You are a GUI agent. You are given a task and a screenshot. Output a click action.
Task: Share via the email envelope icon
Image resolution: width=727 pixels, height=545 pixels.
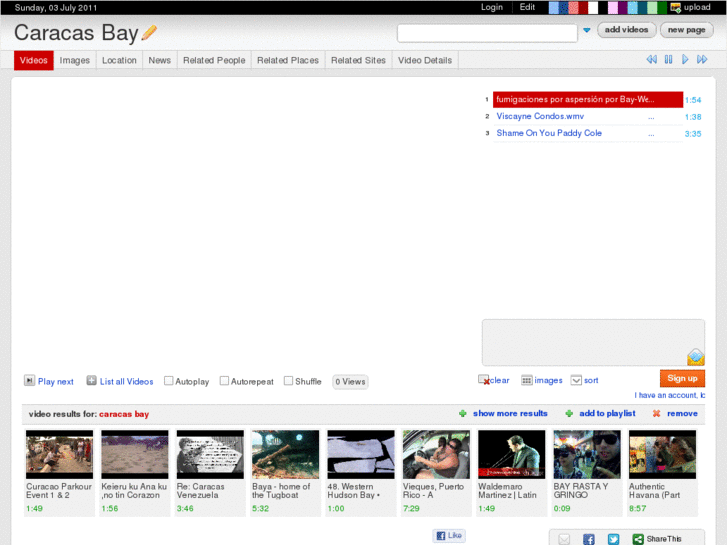(564, 539)
